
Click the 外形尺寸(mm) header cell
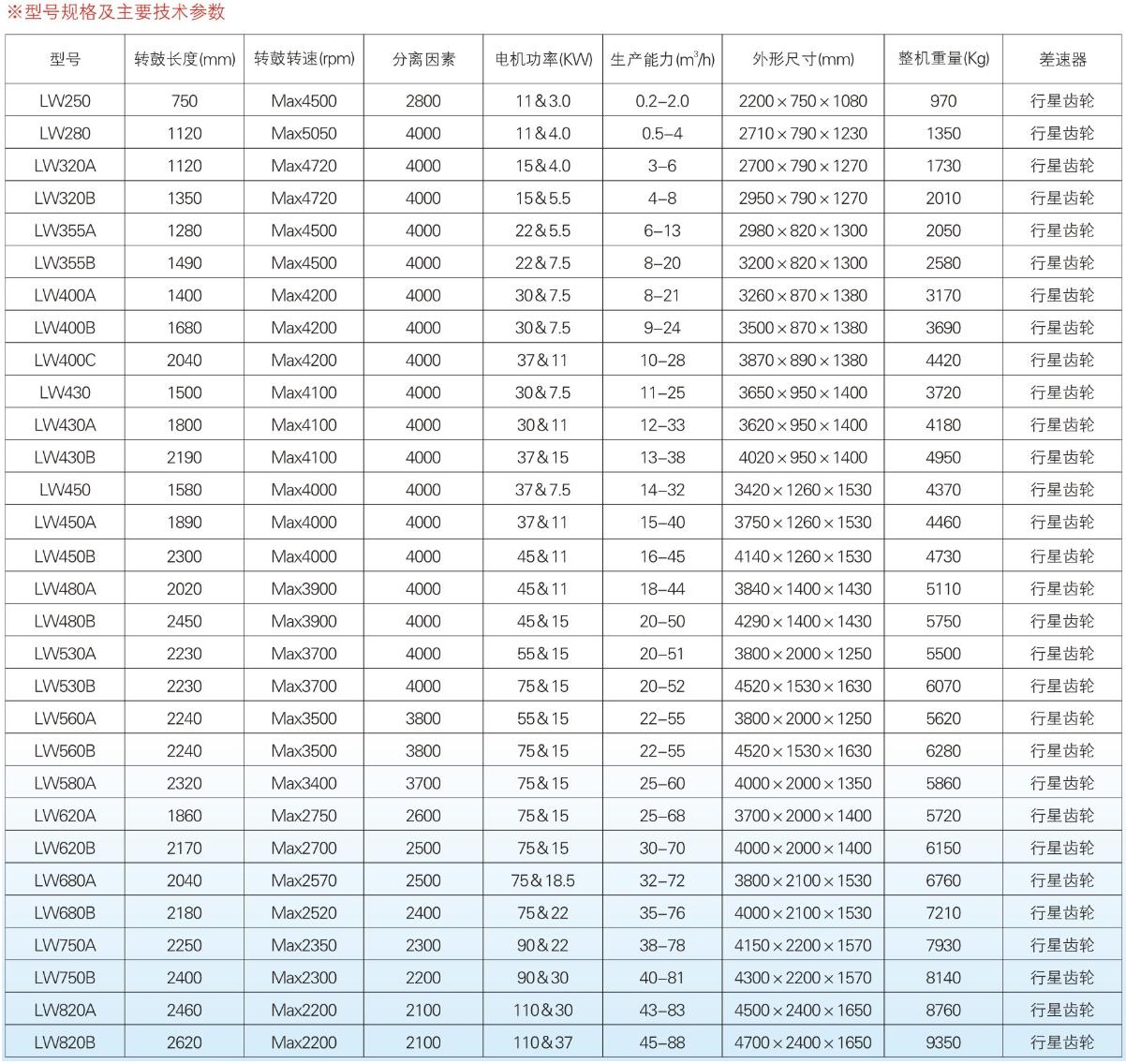803,59
